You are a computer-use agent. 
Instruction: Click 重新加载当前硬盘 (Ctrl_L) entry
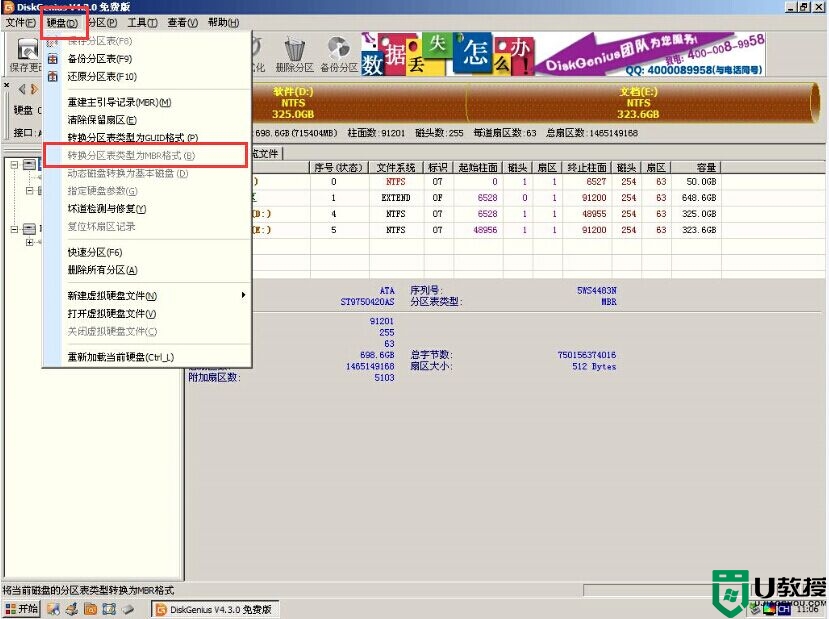120,357
